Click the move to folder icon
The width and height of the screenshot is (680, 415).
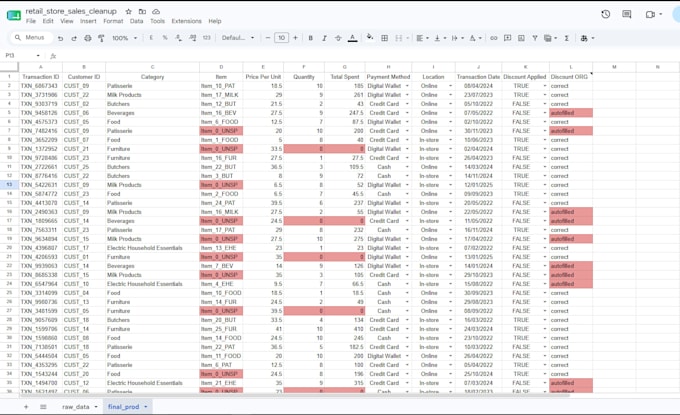coord(142,12)
